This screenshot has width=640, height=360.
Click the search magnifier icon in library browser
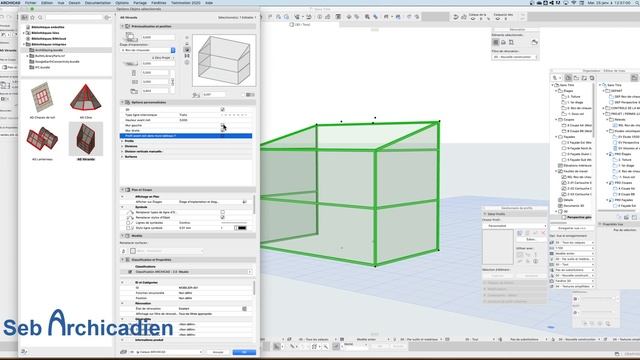(40, 18)
